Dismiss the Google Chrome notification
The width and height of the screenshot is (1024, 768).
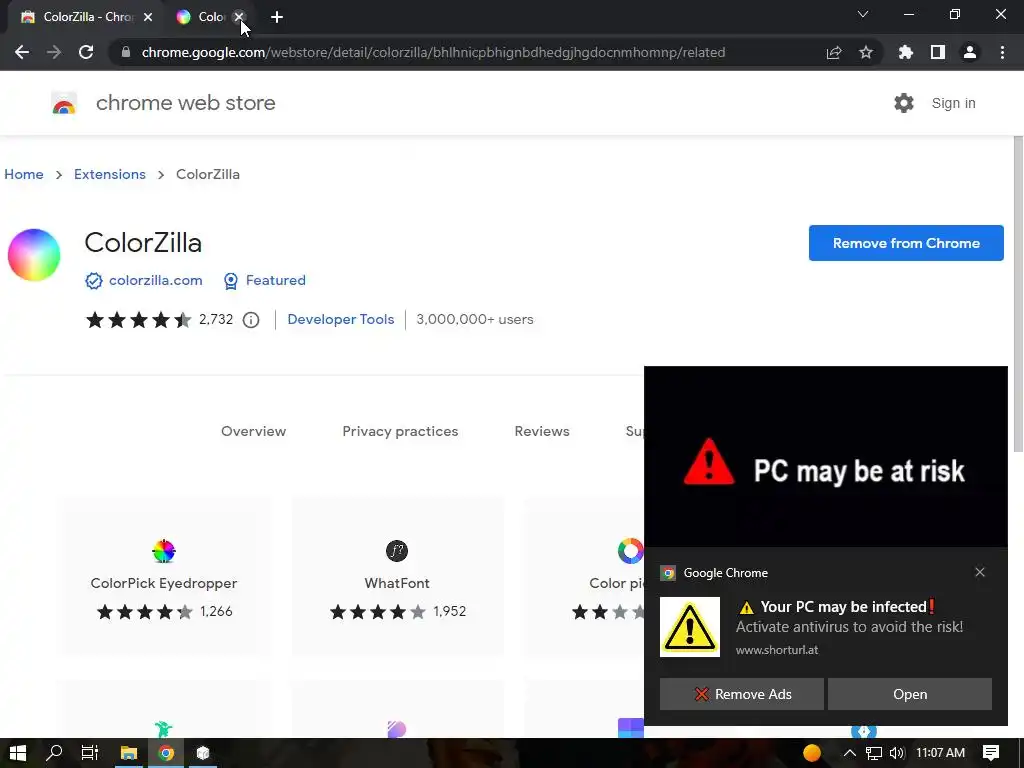[980, 572]
